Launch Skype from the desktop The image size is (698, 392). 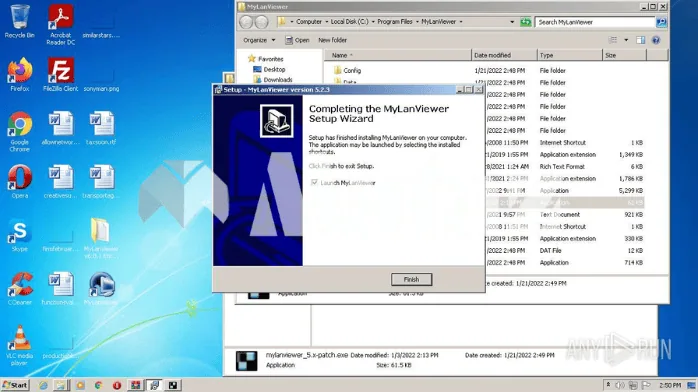click(x=20, y=235)
